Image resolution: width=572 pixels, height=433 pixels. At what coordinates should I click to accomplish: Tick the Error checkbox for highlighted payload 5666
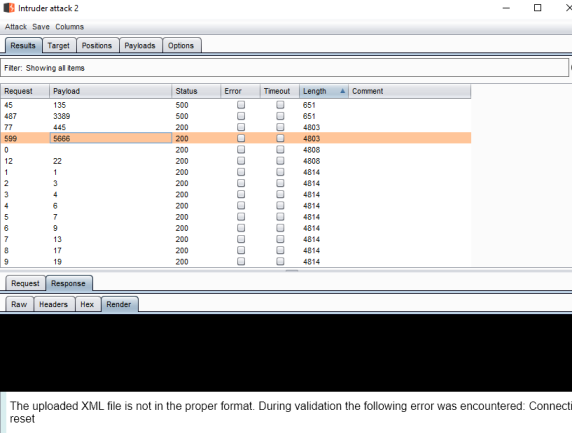241,138
